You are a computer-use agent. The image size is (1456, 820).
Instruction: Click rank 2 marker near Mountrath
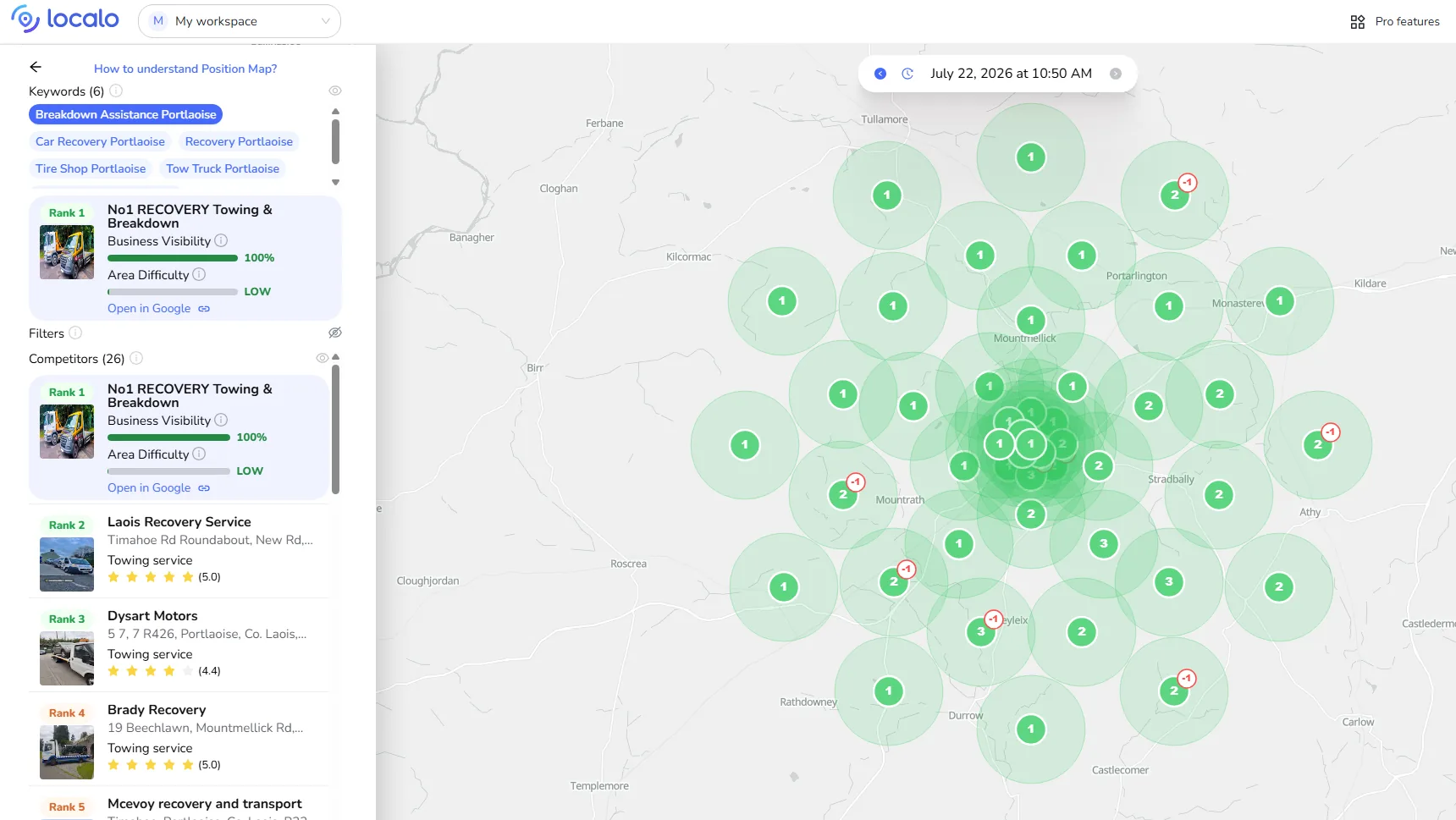[843, 495]
